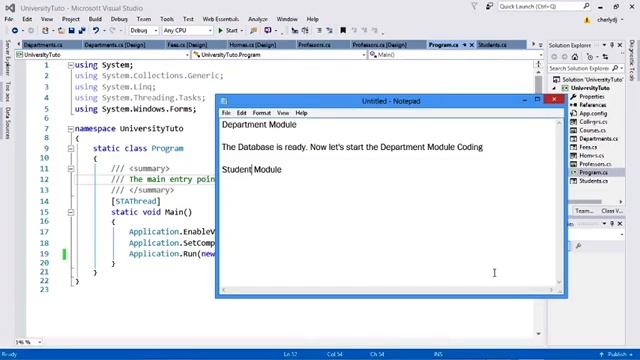Screen dimensions: 640x360
Task: Click the Home icon in Solution Explorer
Action: [x=575, y=57]
